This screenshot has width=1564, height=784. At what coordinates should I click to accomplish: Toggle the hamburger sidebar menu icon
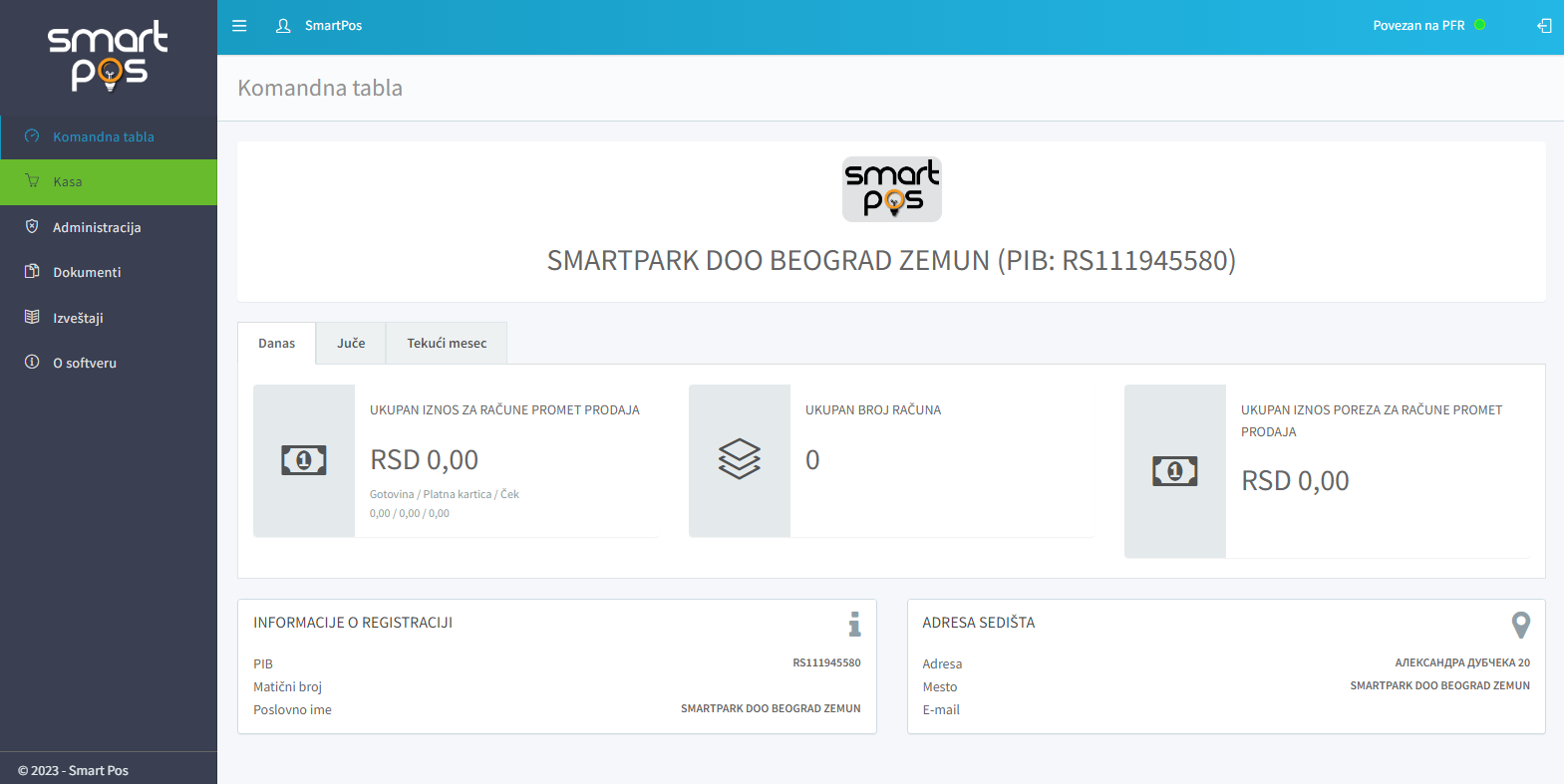point(239,26)
